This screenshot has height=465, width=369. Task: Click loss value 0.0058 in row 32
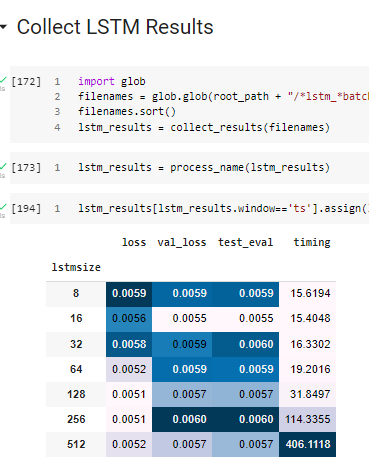[129, 344]
